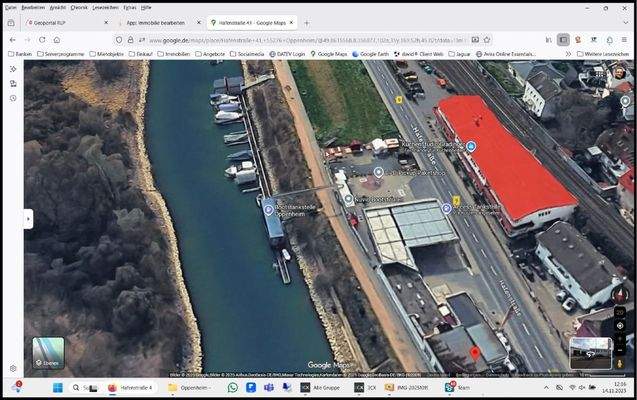Image resolution: width=637 pixels, height=400 pixels.
Task: Open WhatsApp from the Windows taskbar
Action: (233, 387)
